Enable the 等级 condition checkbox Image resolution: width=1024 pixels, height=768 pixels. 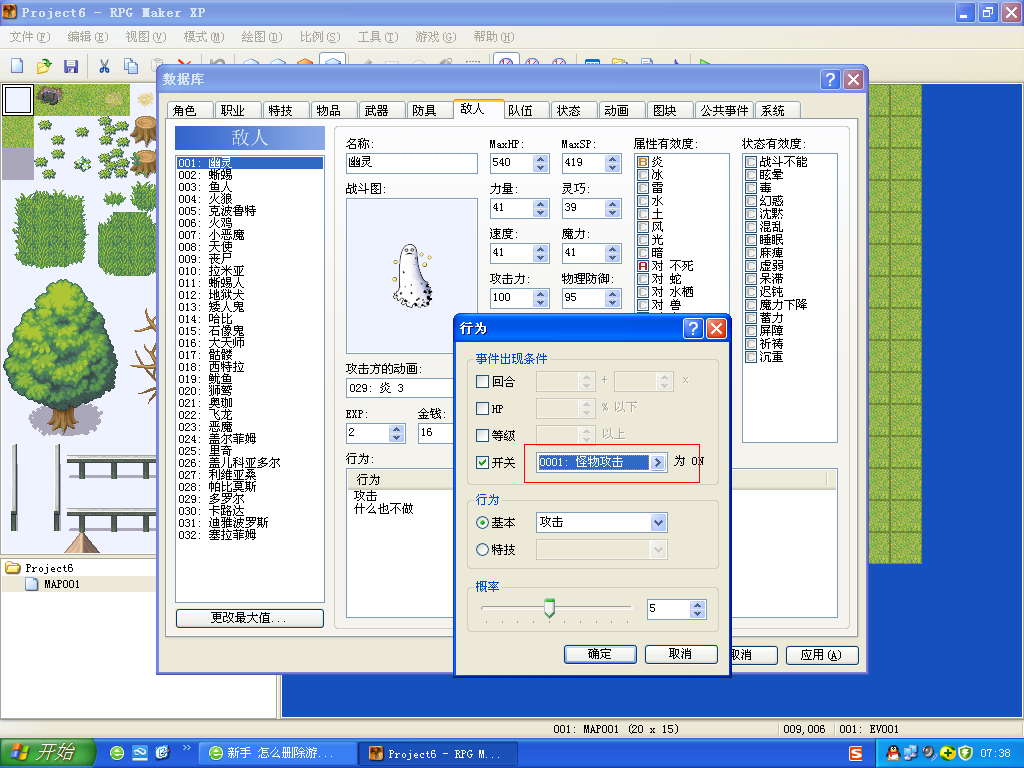483,435
